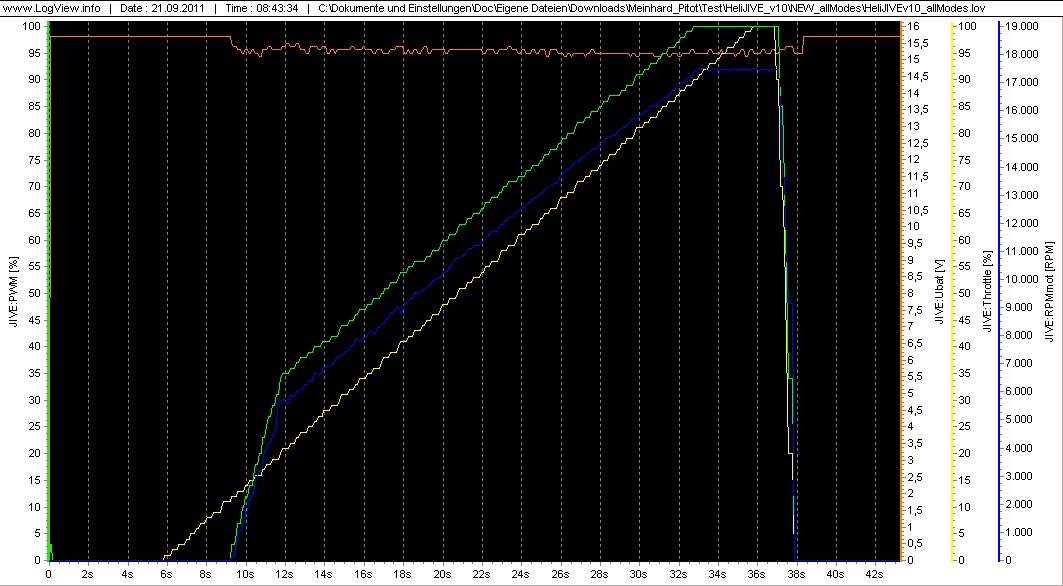Click 100 on the Throttle axis
Viewport: 1063px width, 586px height.
(x=967, y=26)
